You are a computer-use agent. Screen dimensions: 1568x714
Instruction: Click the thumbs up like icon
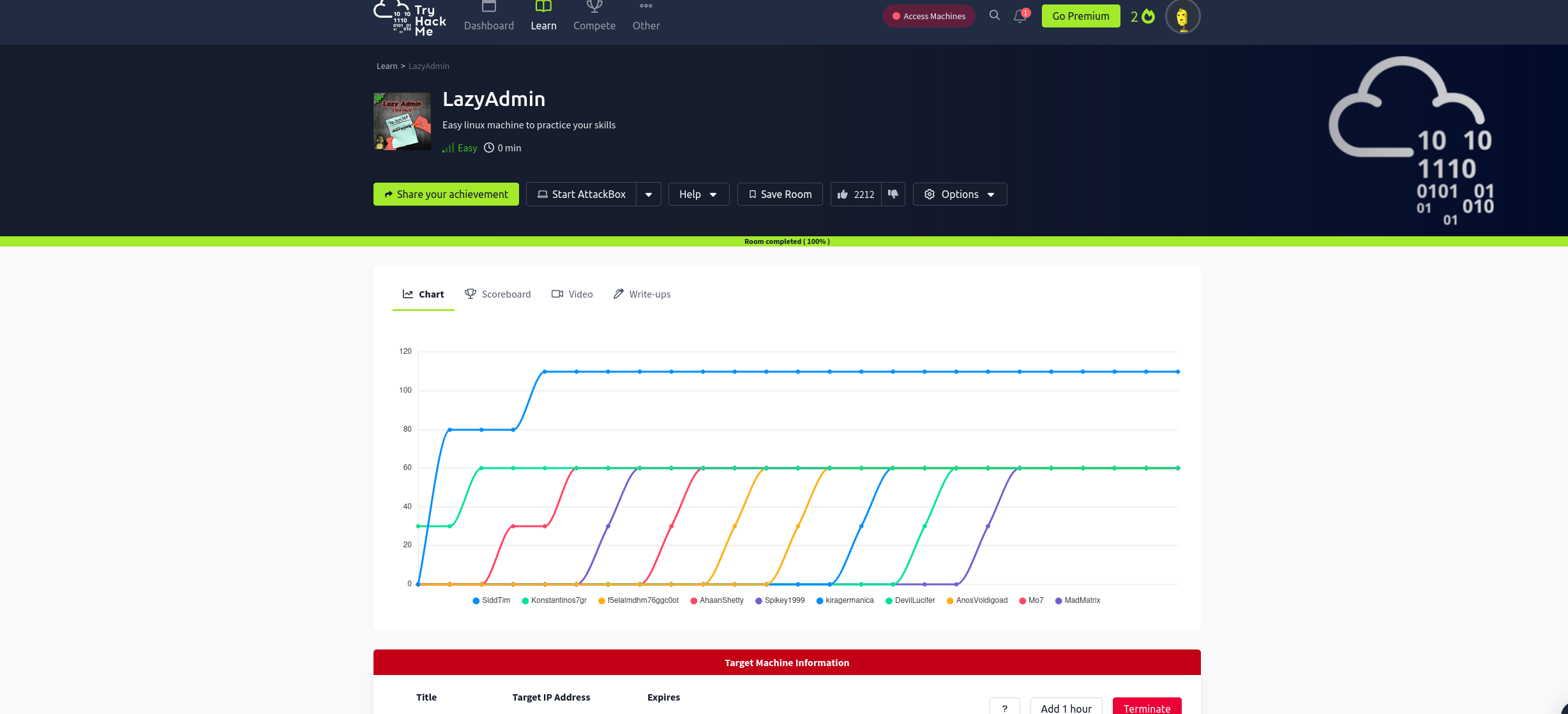[x=843, y=194]
